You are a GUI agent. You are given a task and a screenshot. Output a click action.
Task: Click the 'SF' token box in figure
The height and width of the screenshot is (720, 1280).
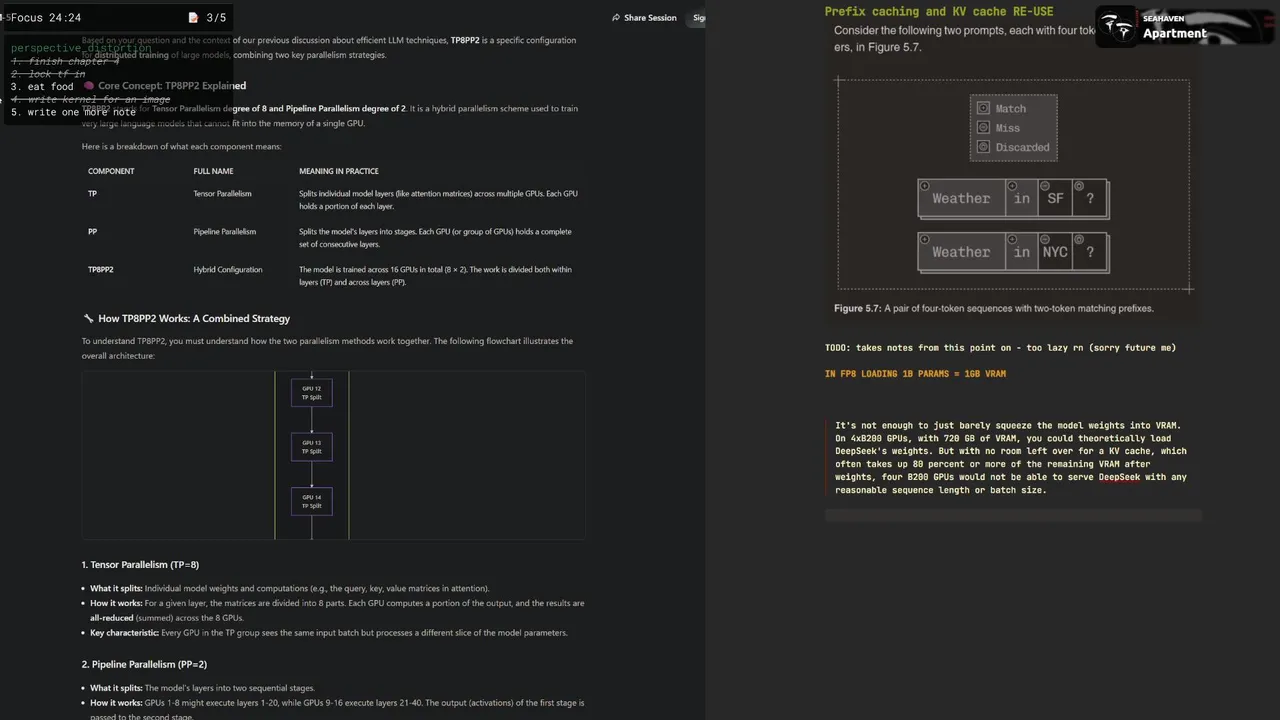1055,198
